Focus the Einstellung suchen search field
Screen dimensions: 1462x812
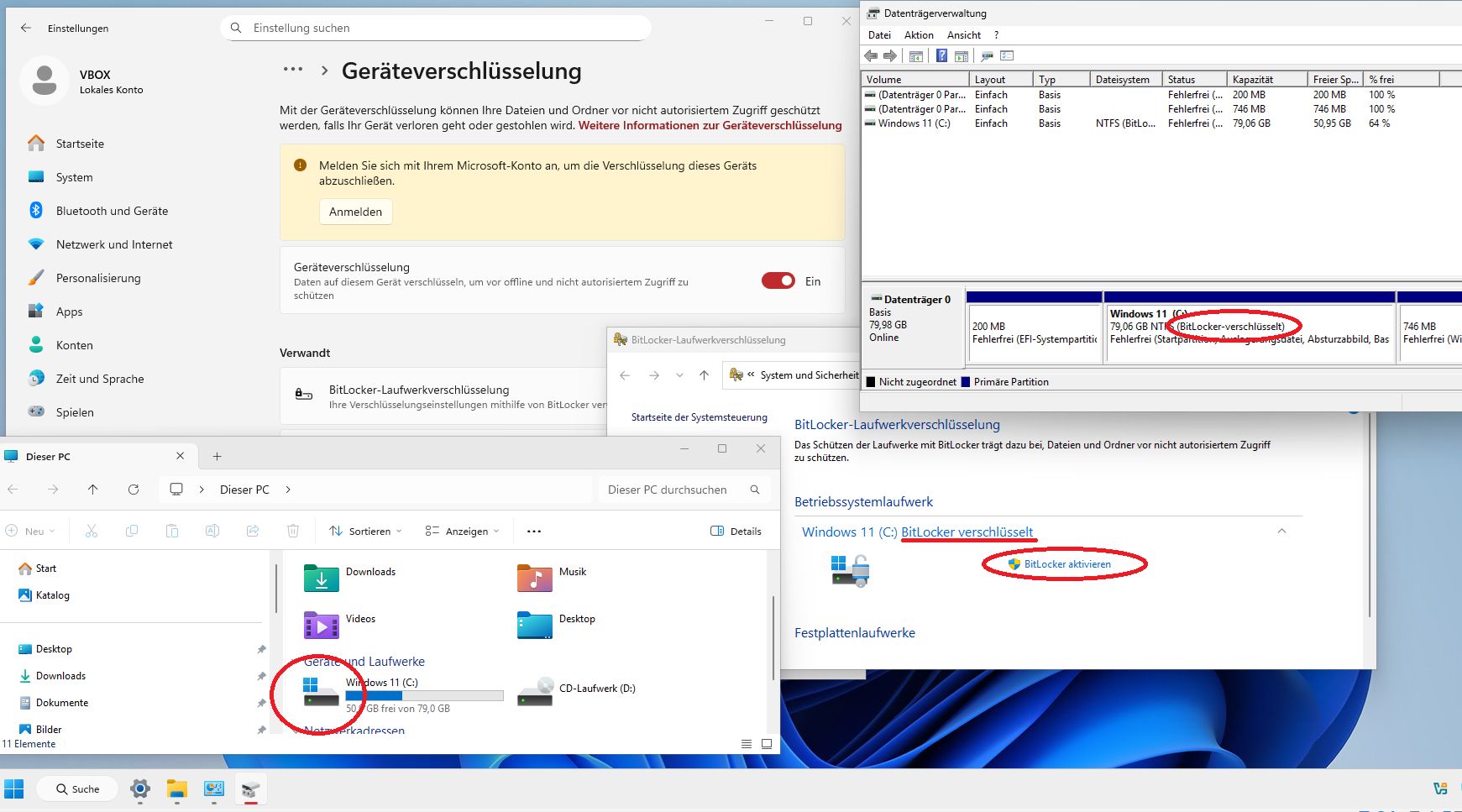(436, 28)
